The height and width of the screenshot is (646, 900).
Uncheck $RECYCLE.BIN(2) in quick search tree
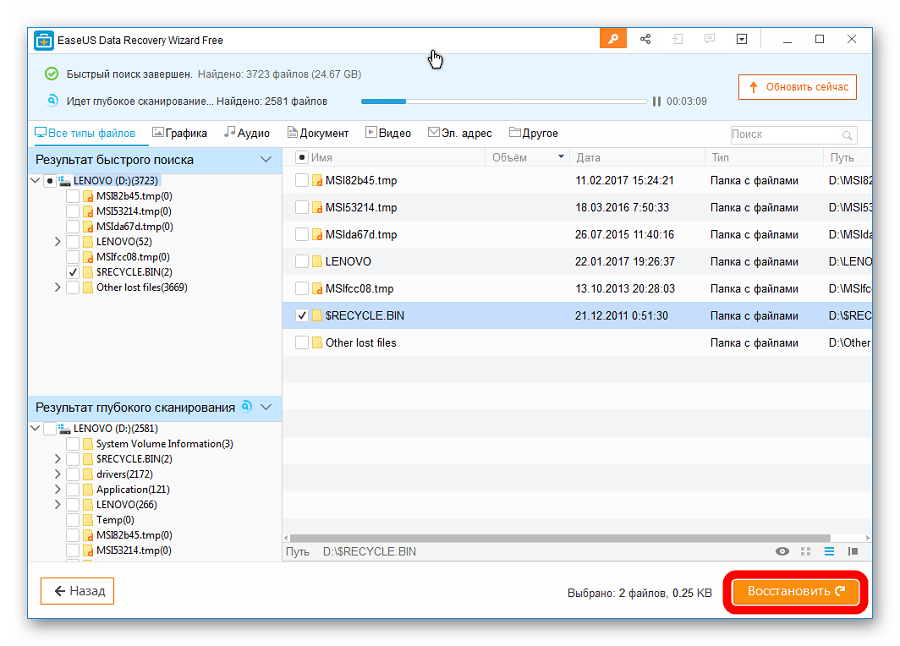click(x=73, y=272)
